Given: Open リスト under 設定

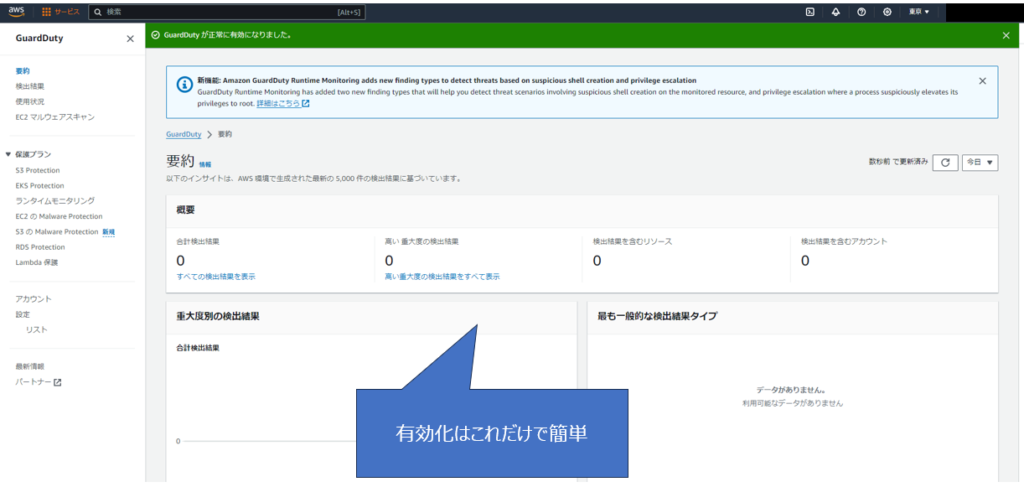Looking at the screenshot, I should pyautogui.click(x=37, y=330).
